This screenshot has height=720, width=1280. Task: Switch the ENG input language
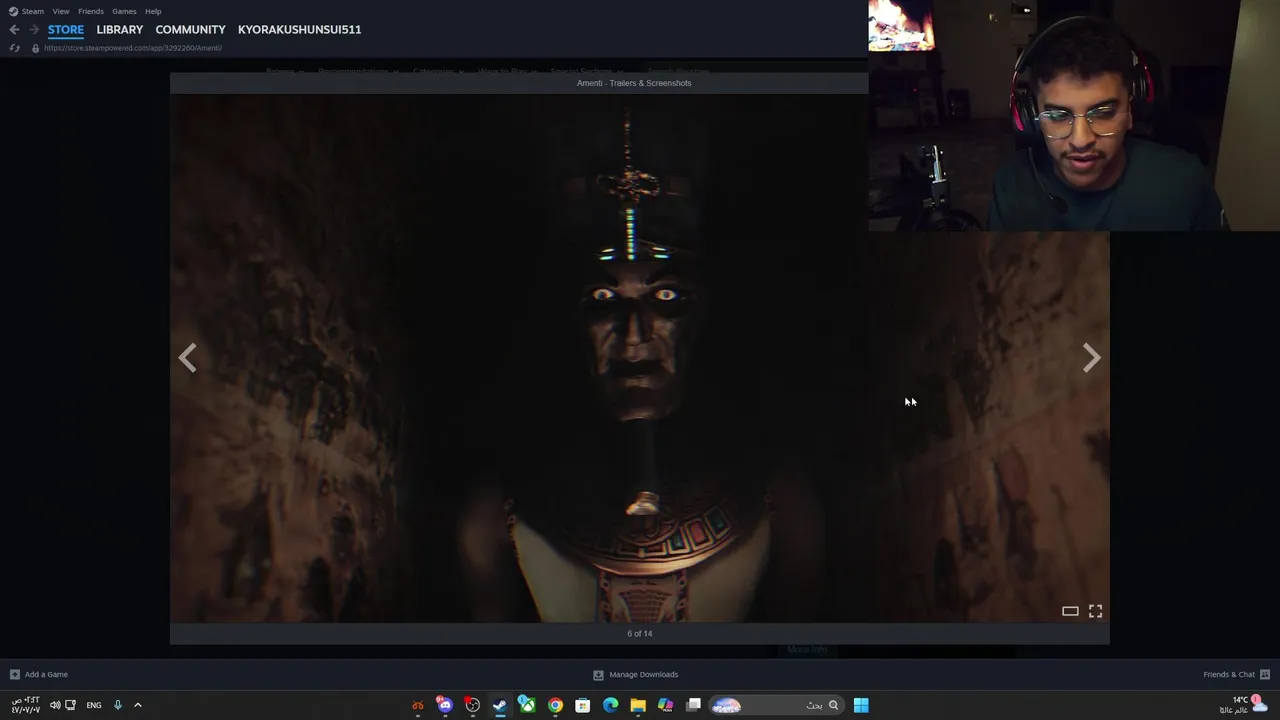click(94, 705)
